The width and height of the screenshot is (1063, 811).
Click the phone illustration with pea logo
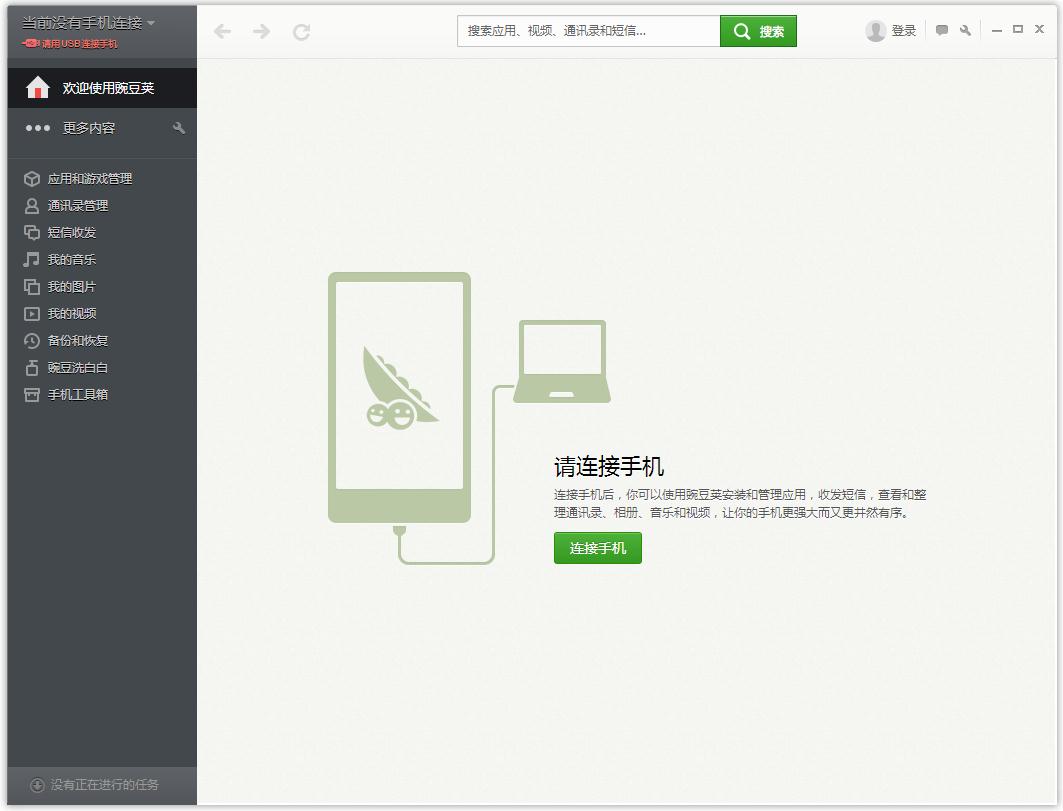tap(399, 397)
